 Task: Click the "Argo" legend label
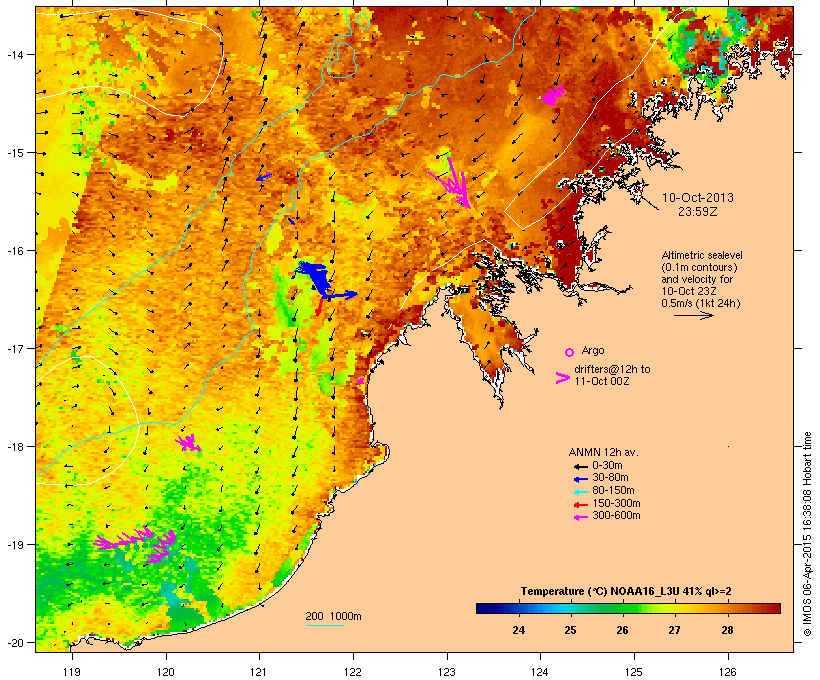coord(593,350)
